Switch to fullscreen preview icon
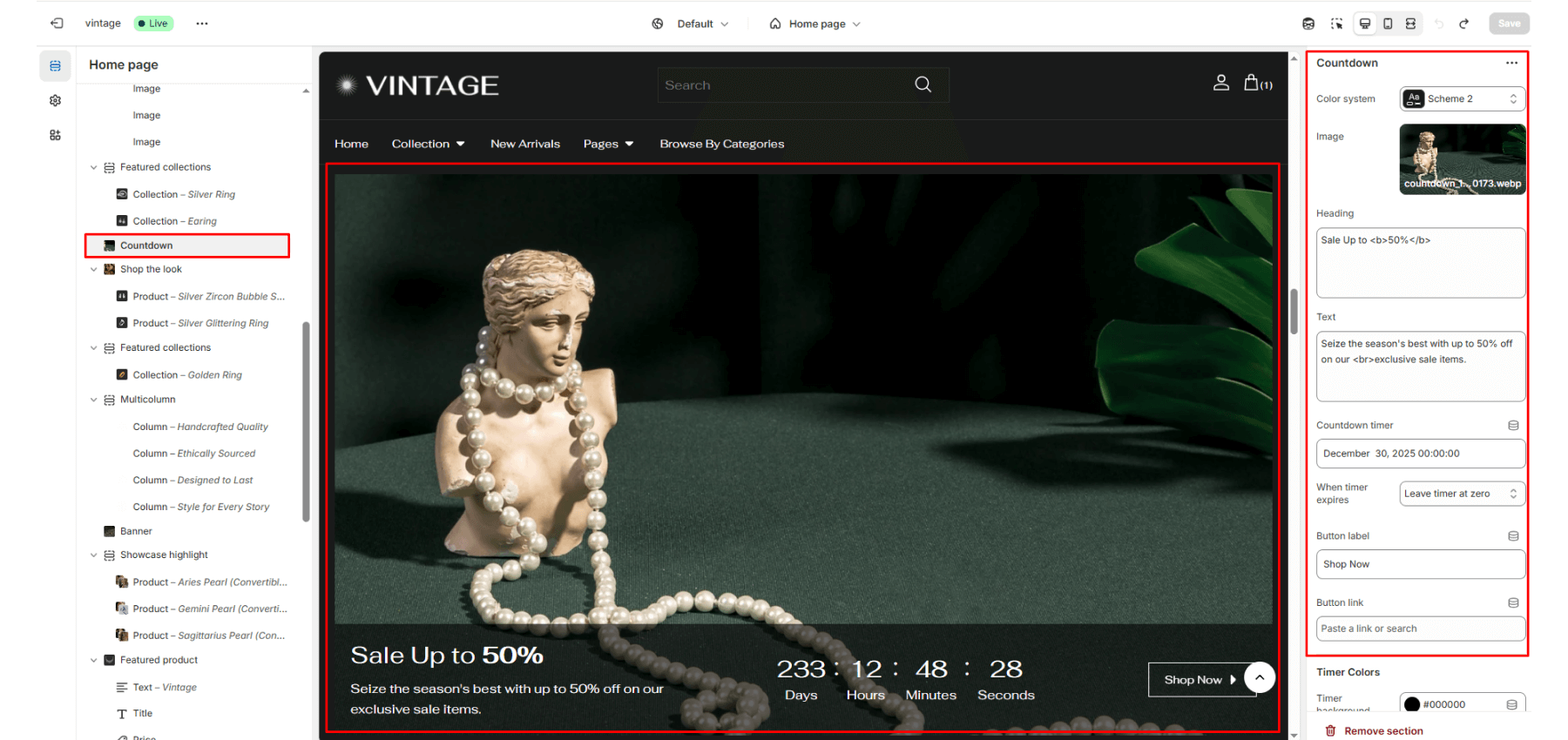This screenshot has height=740, width=1568. tap(1410, 24)
